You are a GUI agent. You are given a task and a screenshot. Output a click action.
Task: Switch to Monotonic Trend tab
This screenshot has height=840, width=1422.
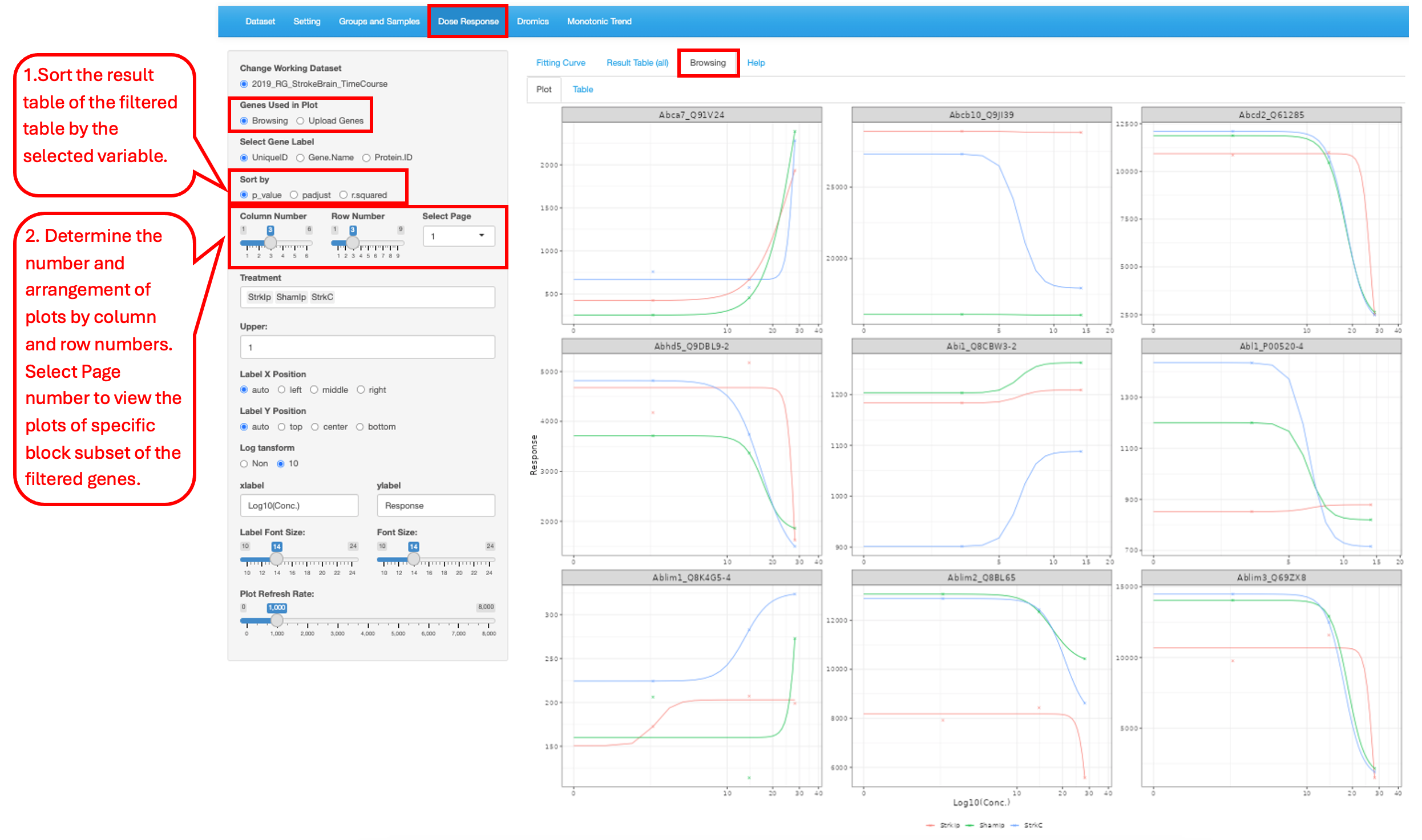click(x=599, y=22)
